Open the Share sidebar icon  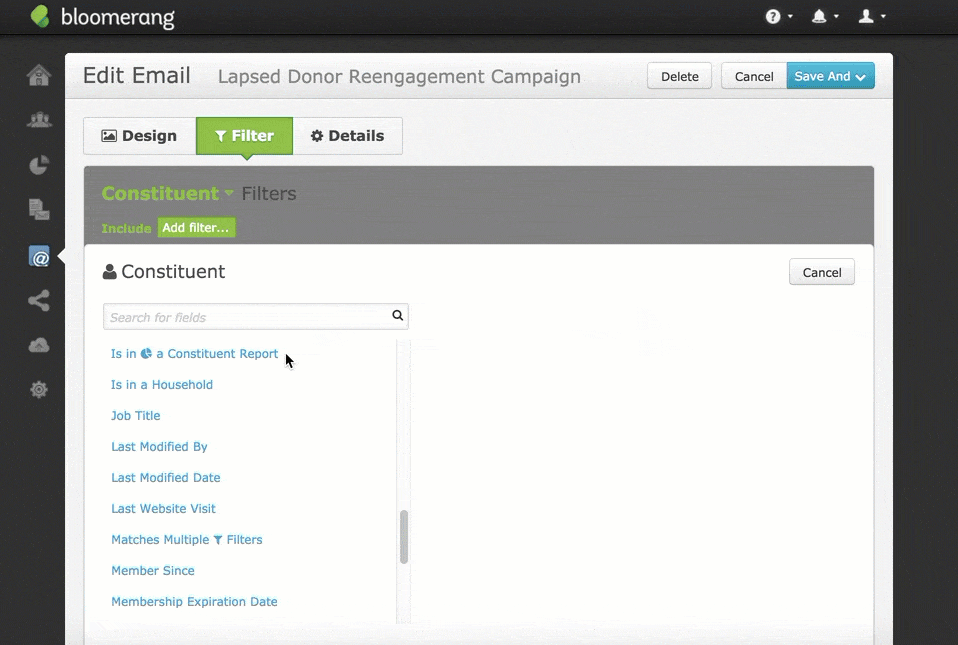tap(39, 300)
